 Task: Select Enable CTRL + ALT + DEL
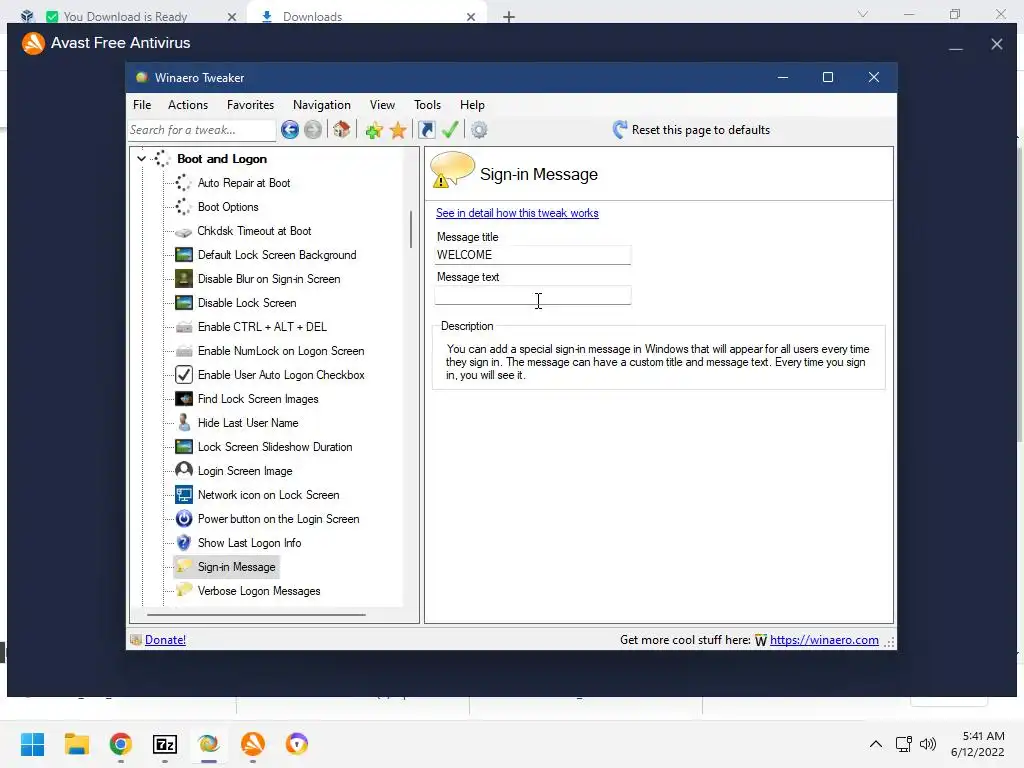pos(262,327)
